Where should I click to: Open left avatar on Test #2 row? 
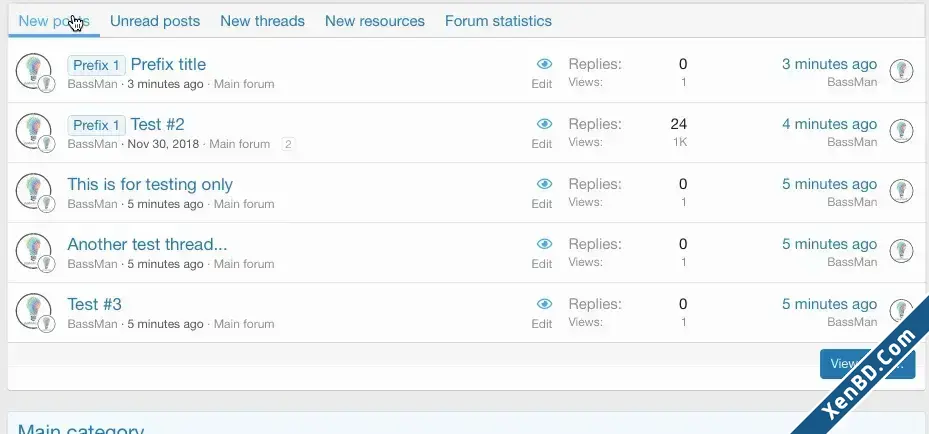click(x=33, y=131)
